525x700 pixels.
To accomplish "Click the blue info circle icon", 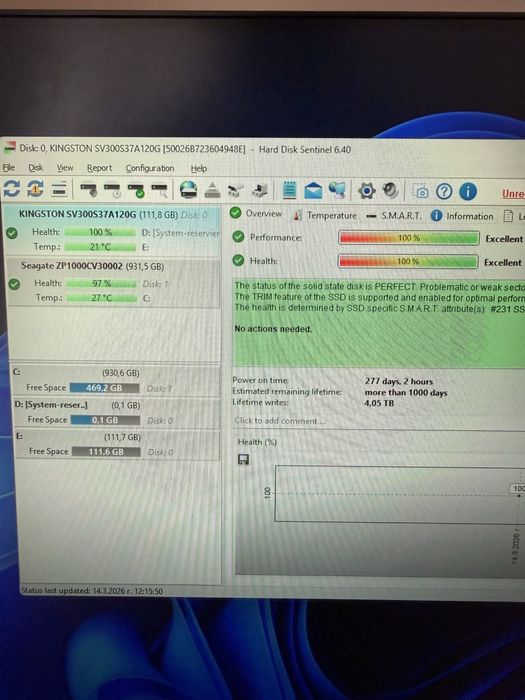I will (x=468, y=192).
